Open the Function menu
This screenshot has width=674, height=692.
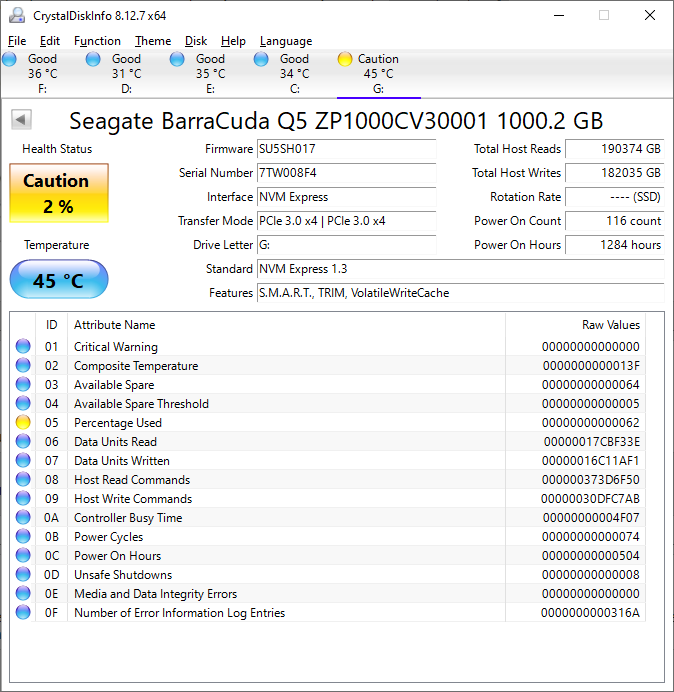click(97, 41)
